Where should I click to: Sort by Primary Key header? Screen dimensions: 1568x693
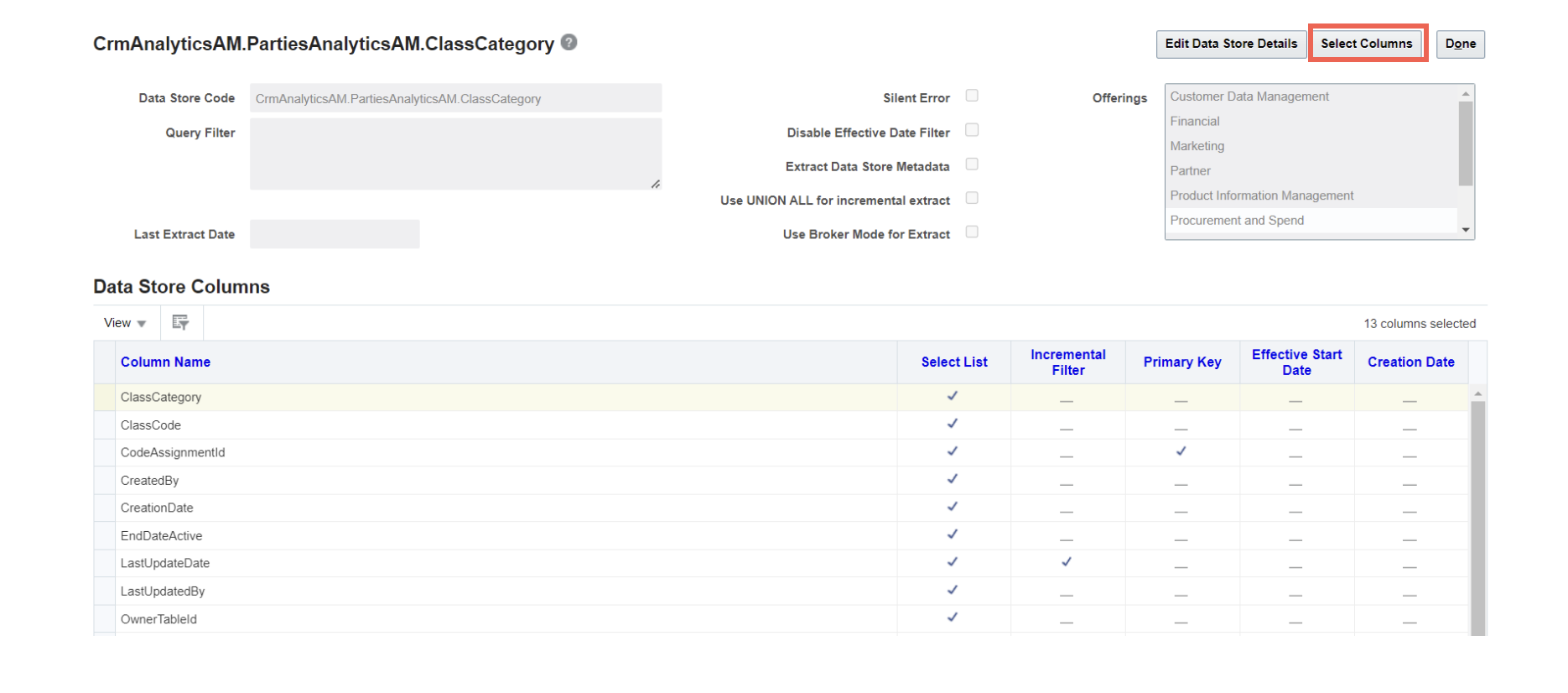click(x=1182, y=362)
